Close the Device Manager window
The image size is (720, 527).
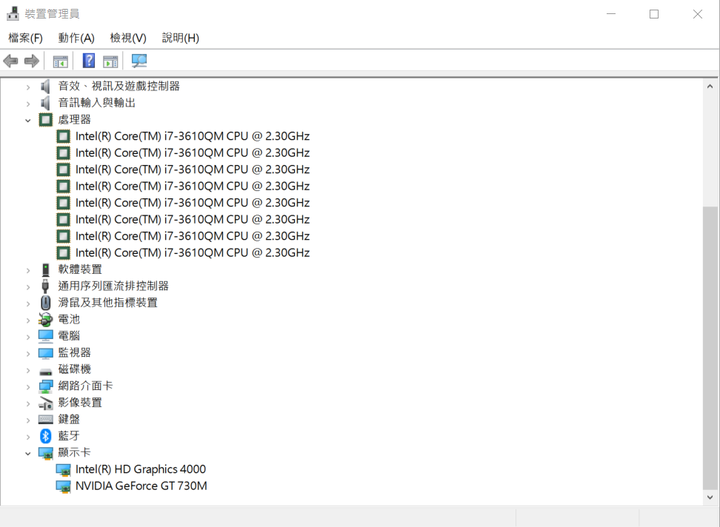coord(698,14)
